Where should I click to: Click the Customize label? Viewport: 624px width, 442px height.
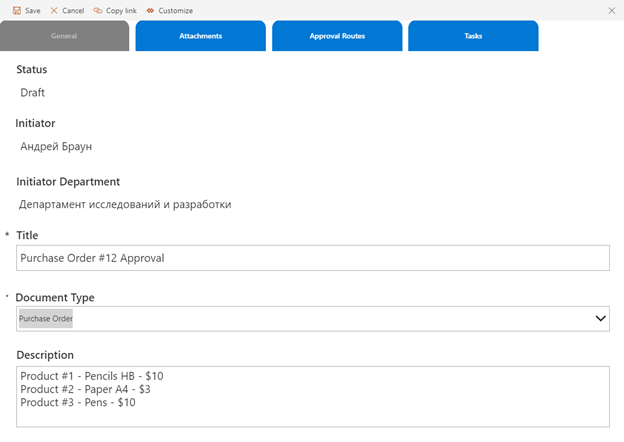click(176, 11)
